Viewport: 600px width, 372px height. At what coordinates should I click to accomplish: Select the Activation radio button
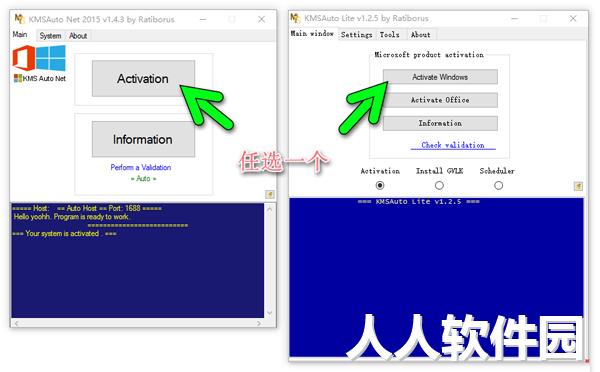380,186
